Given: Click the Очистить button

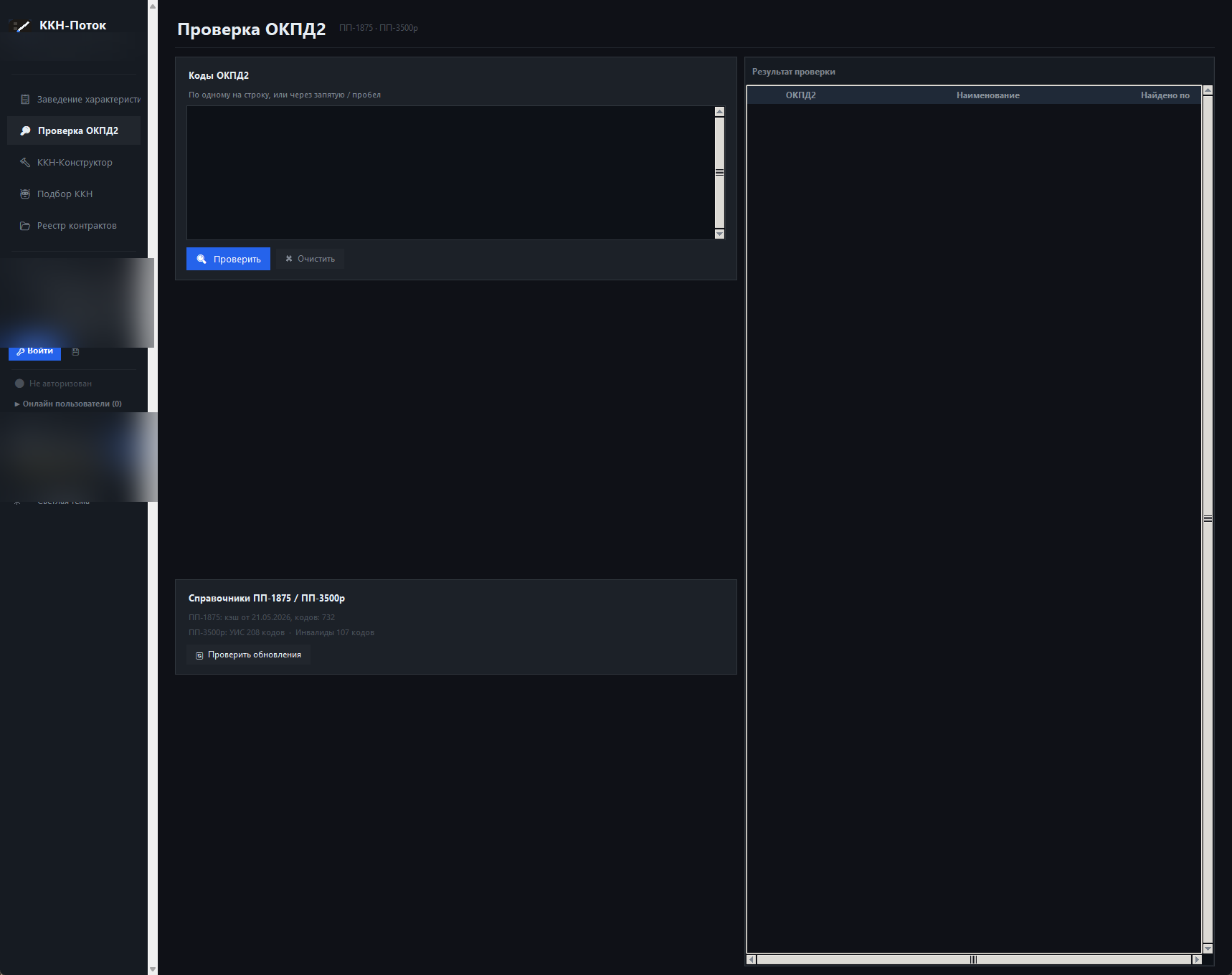Looking at the screenshot, I should [310, 259].
